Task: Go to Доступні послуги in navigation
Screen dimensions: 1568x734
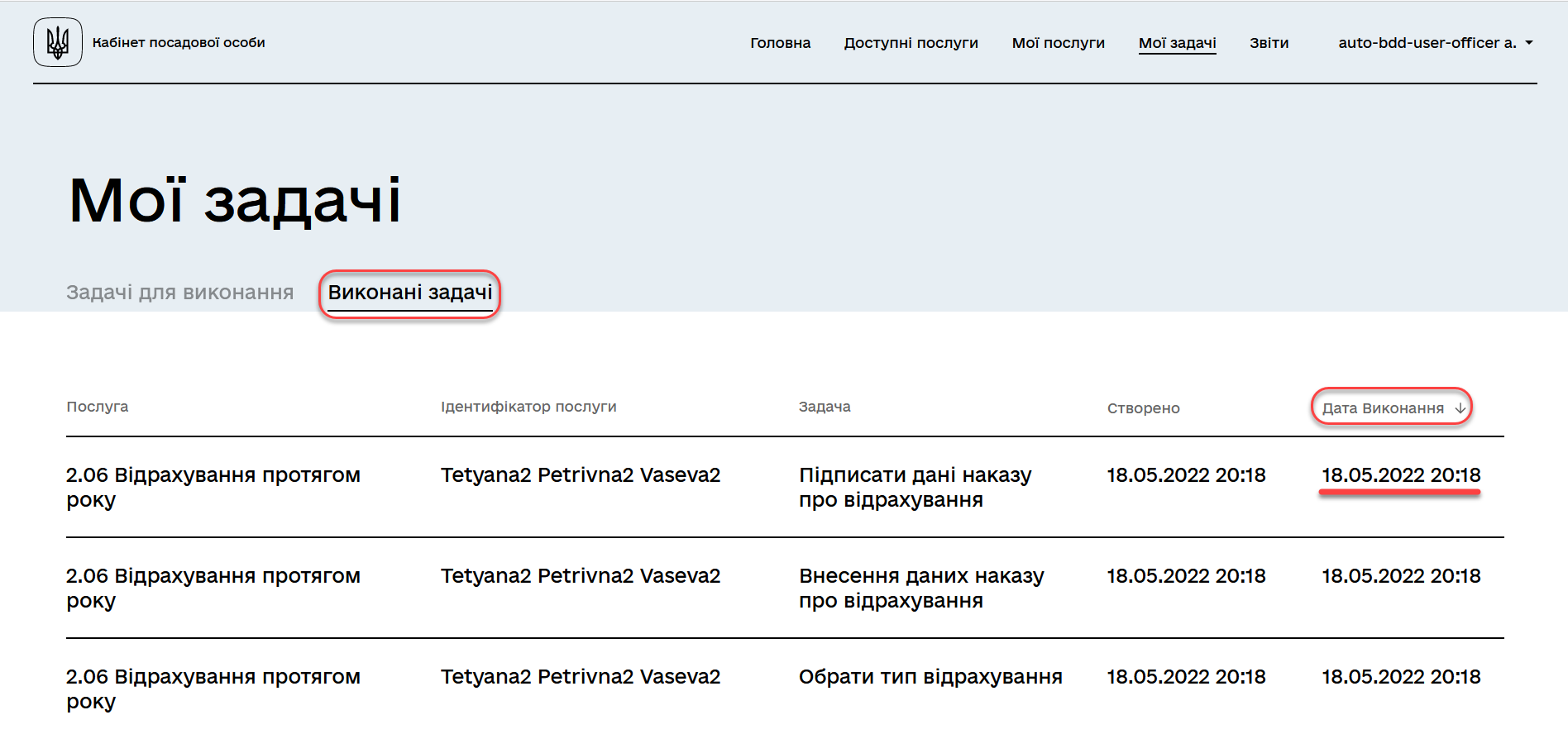Action: tap(911, 43)
